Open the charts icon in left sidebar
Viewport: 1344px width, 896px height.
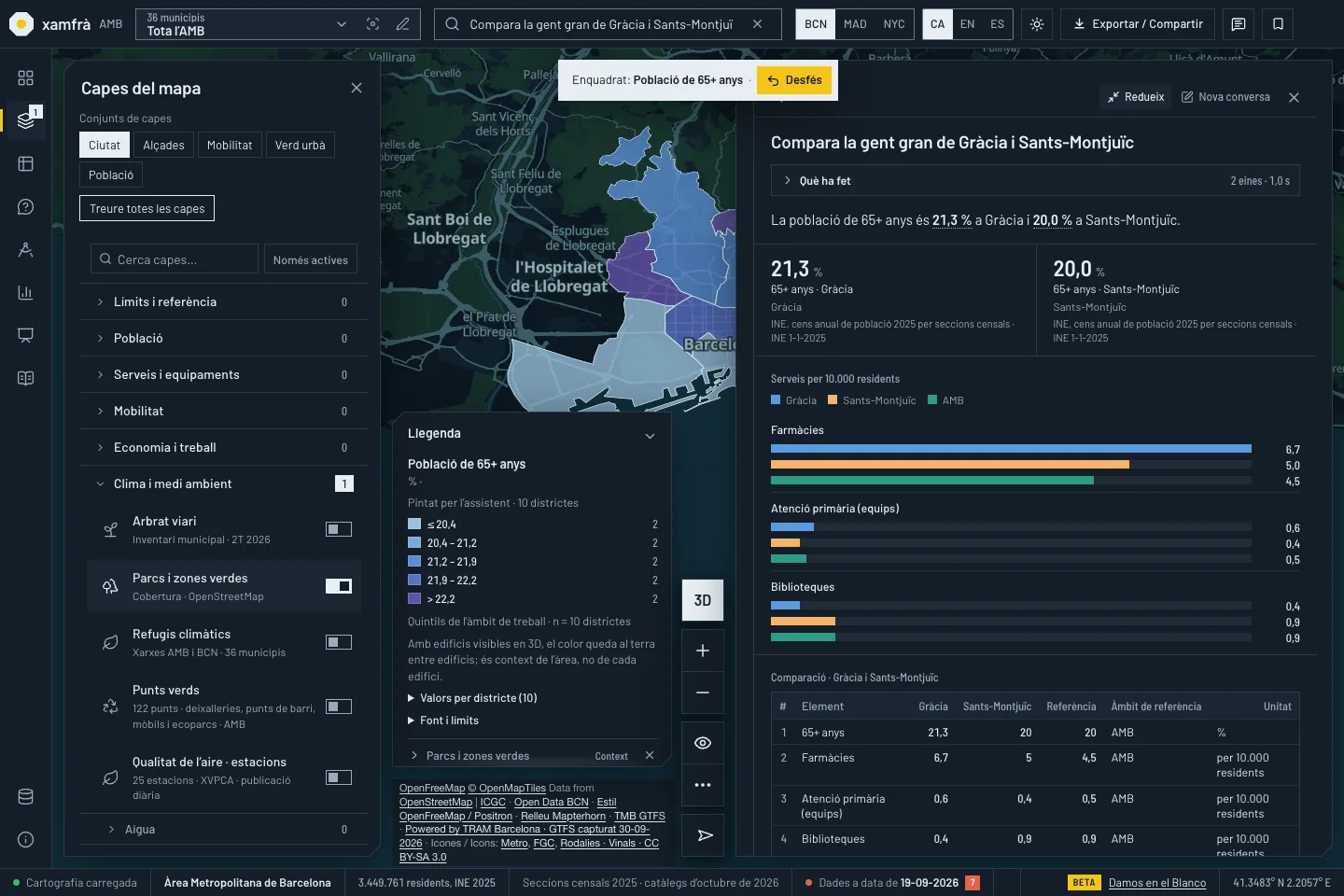click(x=26, y=292)
